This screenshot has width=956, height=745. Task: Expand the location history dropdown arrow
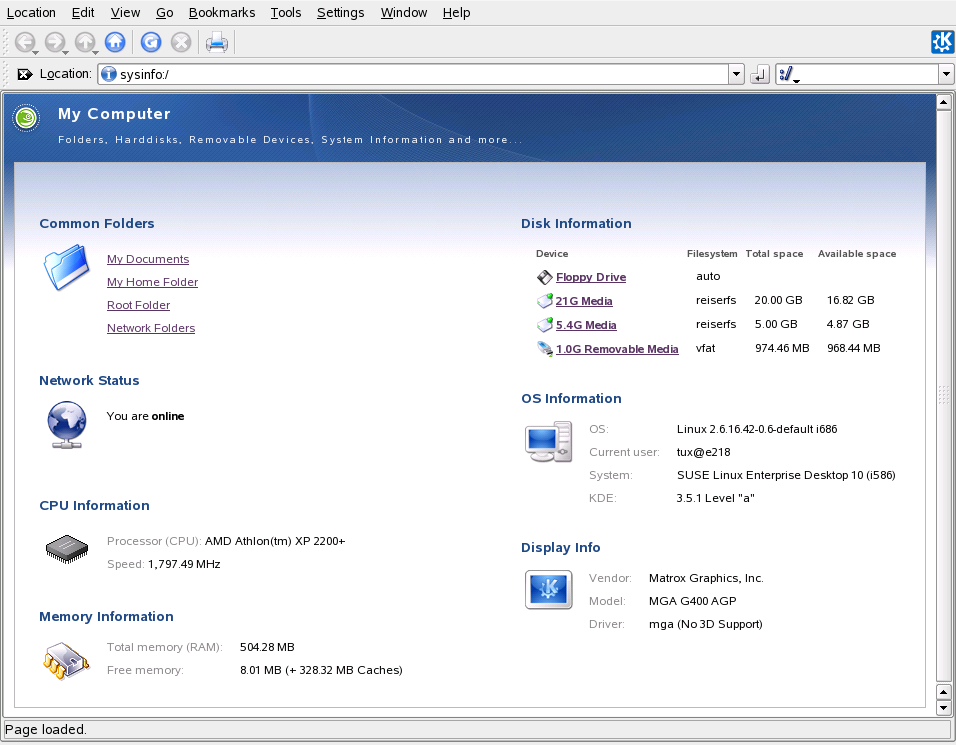pos(736,74)
